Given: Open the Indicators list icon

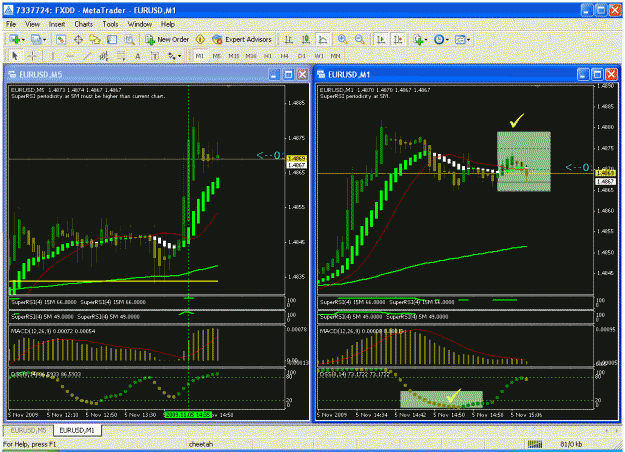Looking at the screenshot, I should point(418,39).
